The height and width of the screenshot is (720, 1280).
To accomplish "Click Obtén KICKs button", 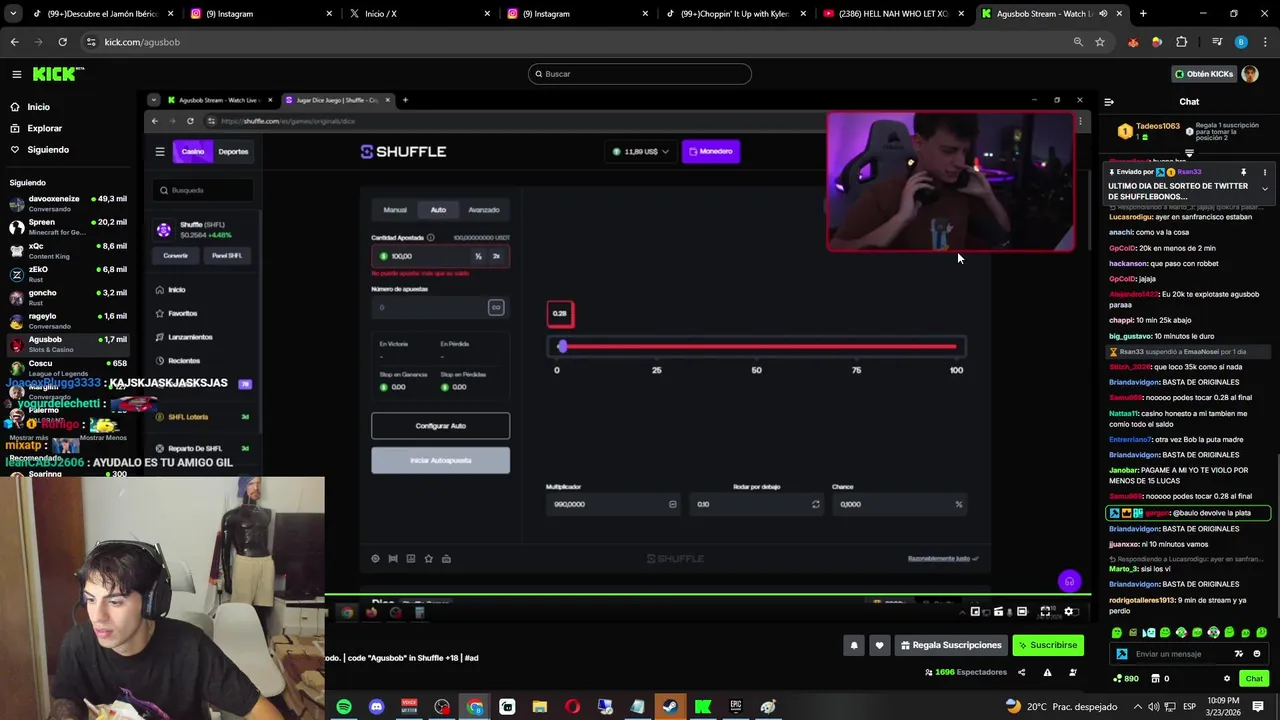I will coord(1204,74).
